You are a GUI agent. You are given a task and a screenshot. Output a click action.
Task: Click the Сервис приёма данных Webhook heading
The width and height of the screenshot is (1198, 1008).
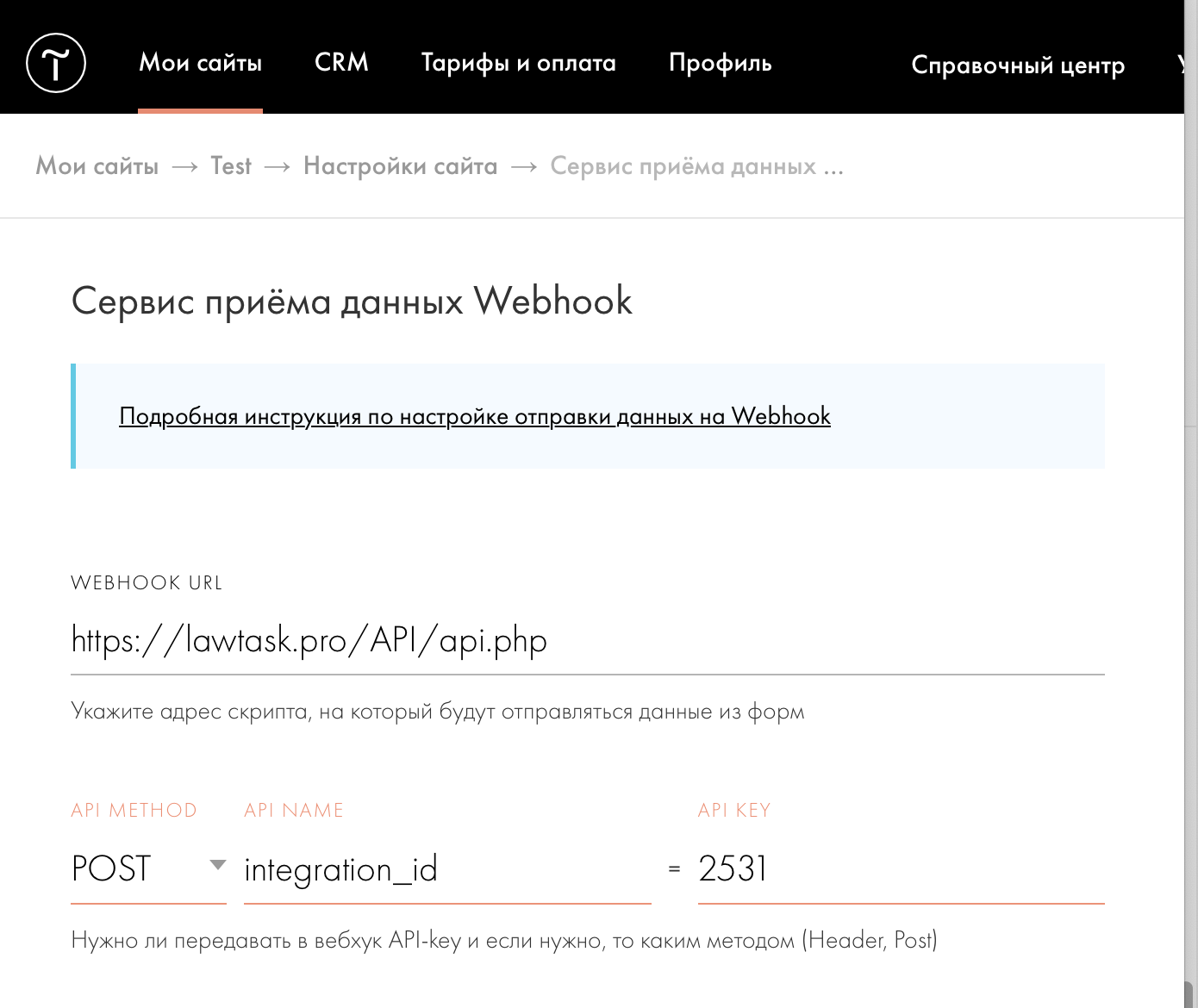click(x=352, y=302)
